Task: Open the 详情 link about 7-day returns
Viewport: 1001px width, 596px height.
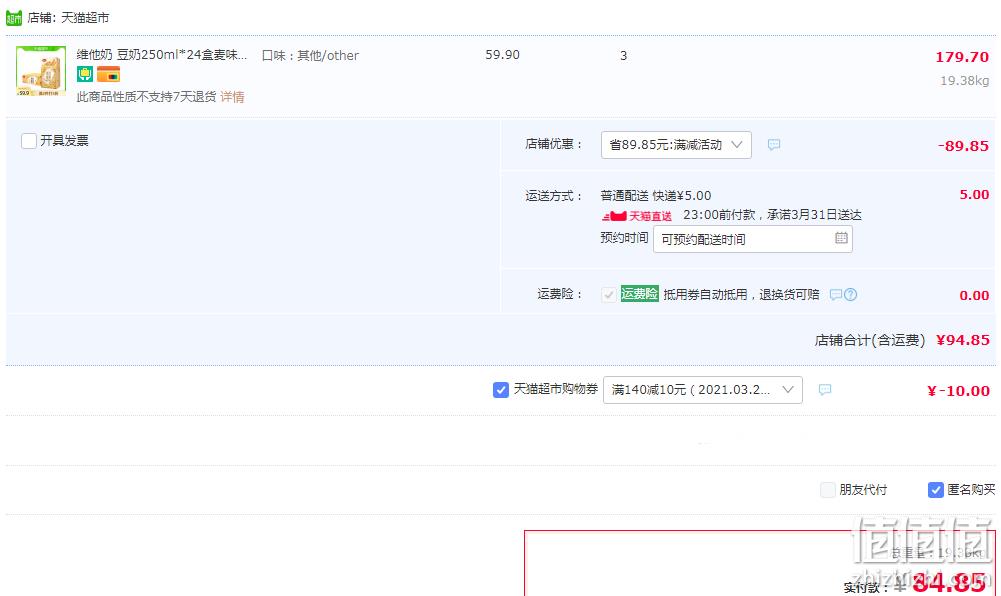Action: [232, 97]
